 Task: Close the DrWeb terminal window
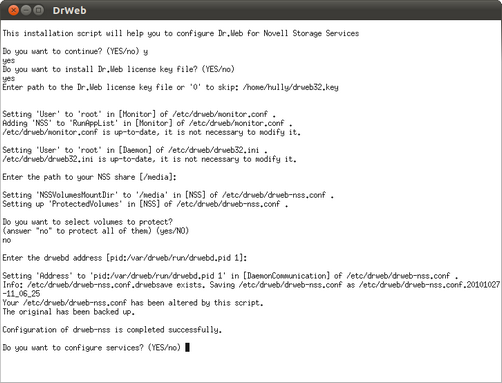pyautogui.click(x=13, y=10)
